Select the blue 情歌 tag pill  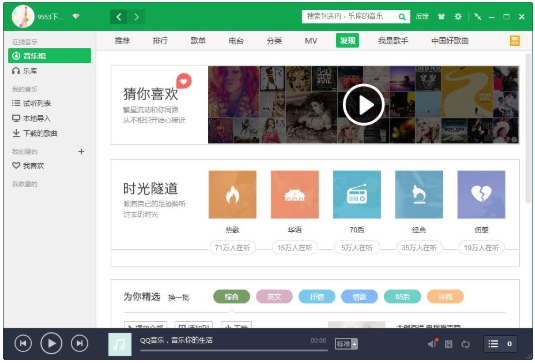360,296
